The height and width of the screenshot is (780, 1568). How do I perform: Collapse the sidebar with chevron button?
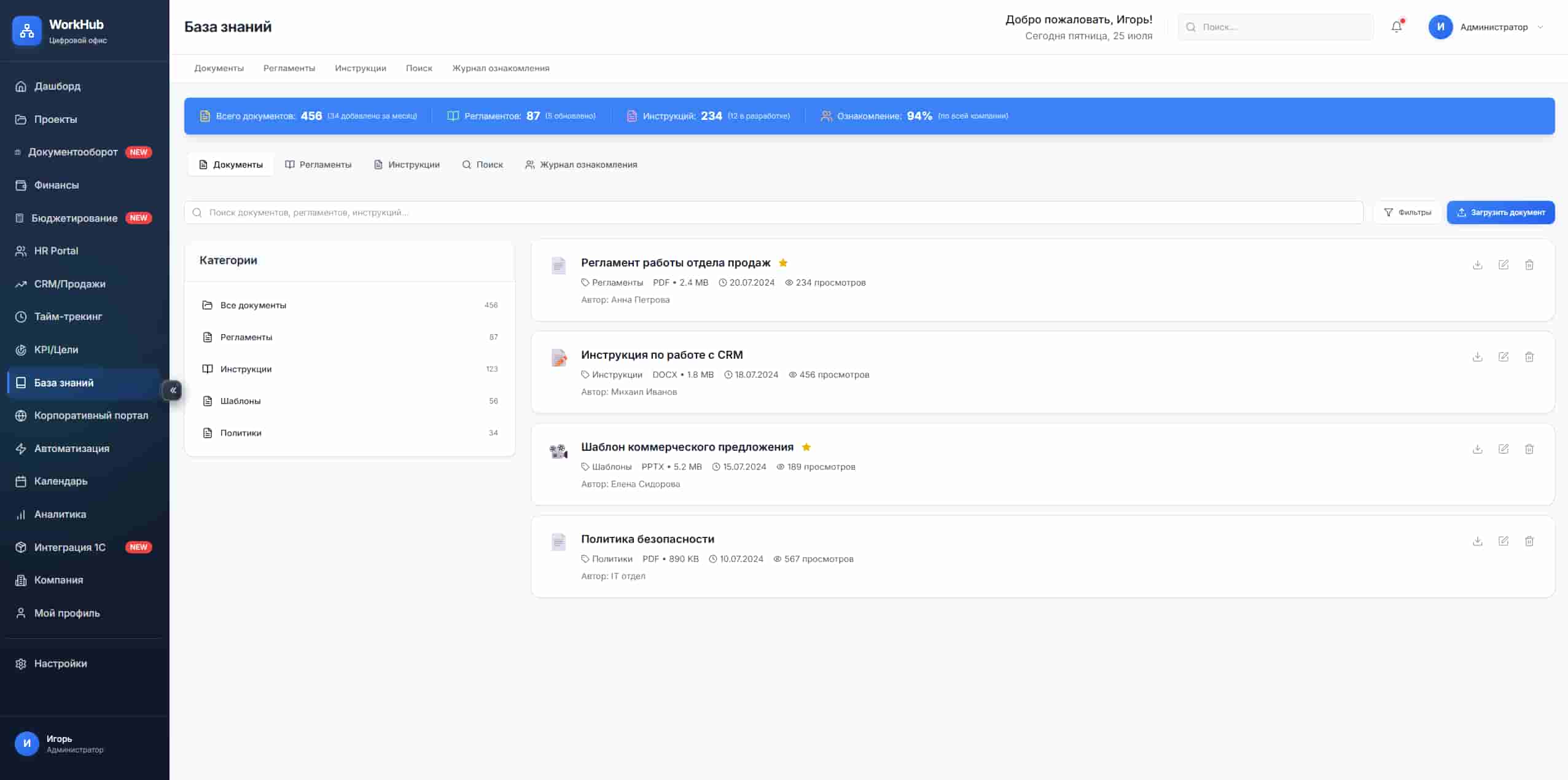173,390
